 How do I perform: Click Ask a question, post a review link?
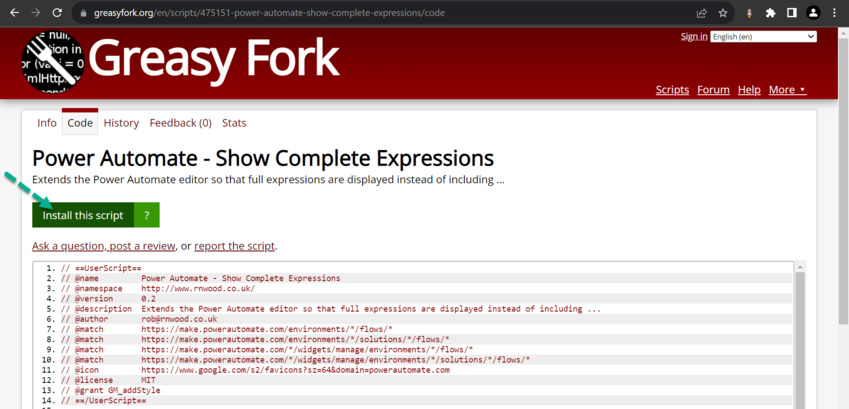pos(103,246)
